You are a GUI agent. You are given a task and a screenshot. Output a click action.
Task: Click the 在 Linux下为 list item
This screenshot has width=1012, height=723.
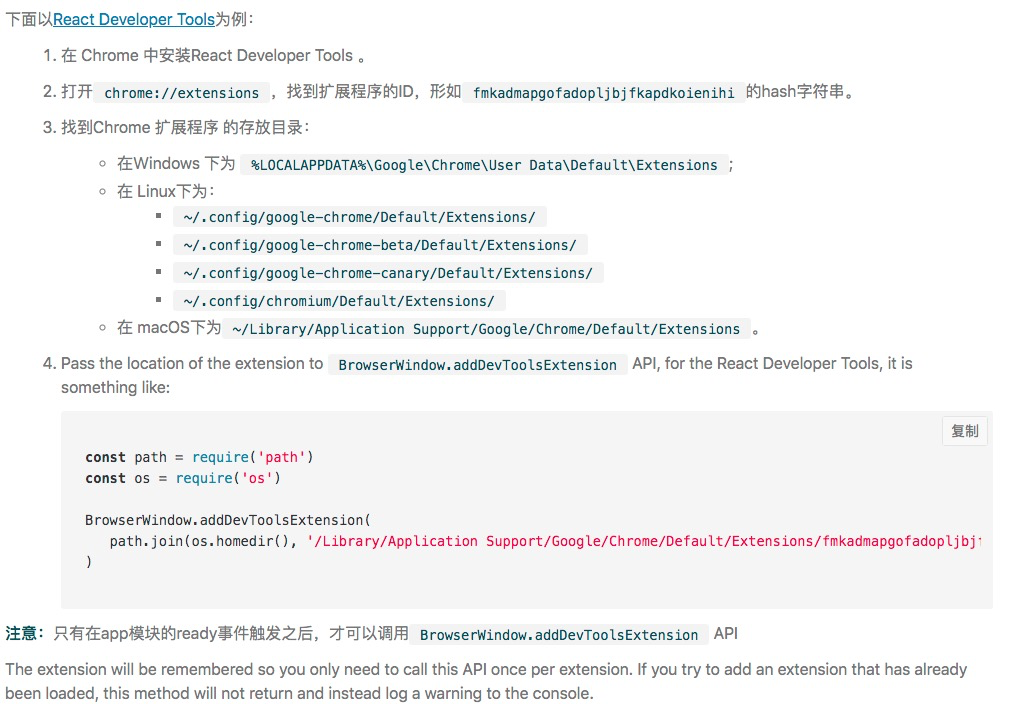tap(166, 192)
